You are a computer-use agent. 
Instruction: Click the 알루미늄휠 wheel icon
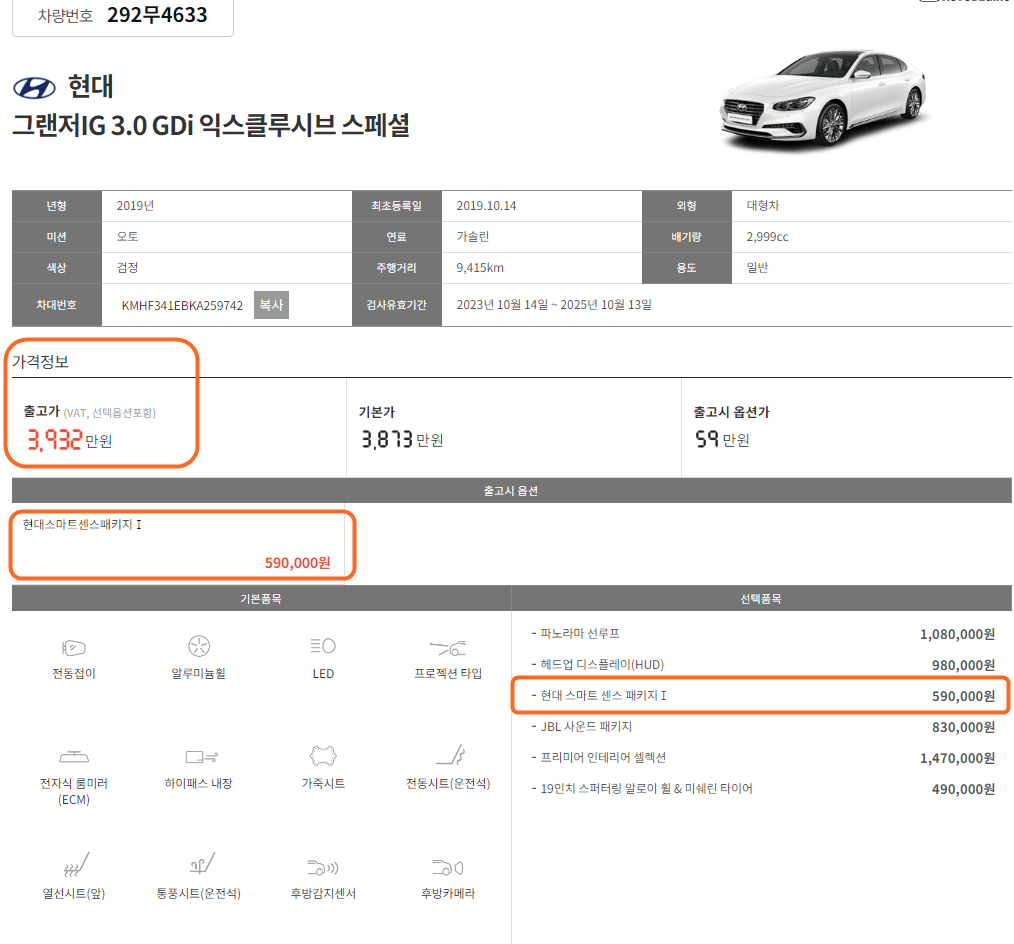point(199,646)
